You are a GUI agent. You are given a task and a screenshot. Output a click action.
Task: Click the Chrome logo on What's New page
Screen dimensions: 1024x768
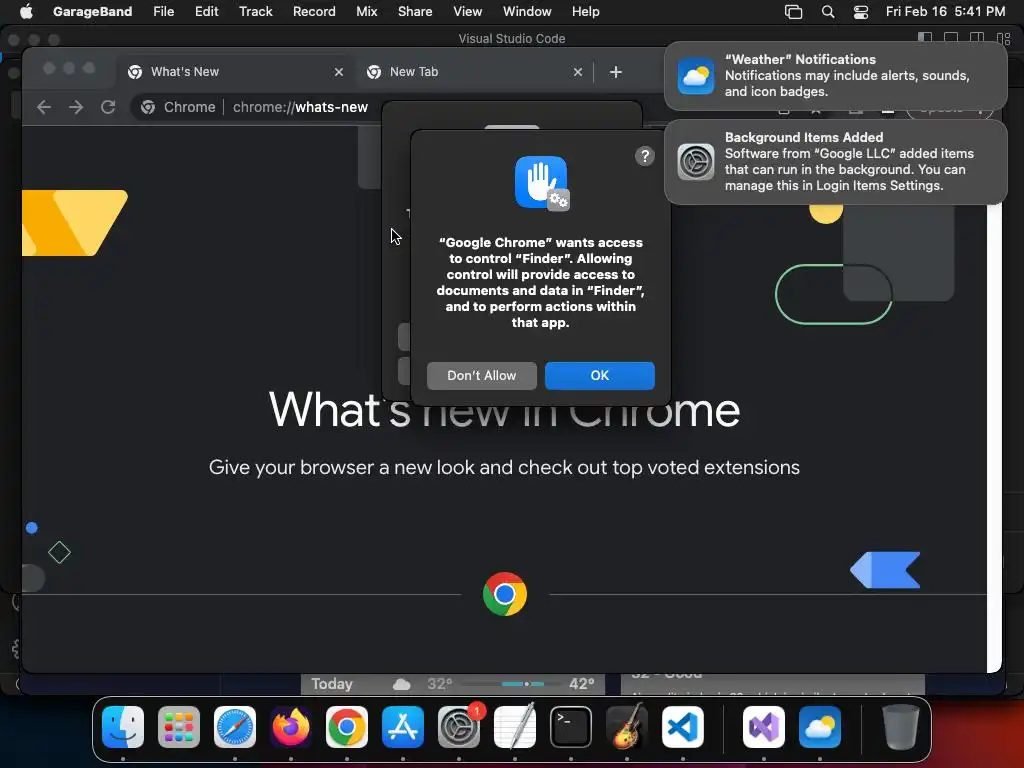505,594
